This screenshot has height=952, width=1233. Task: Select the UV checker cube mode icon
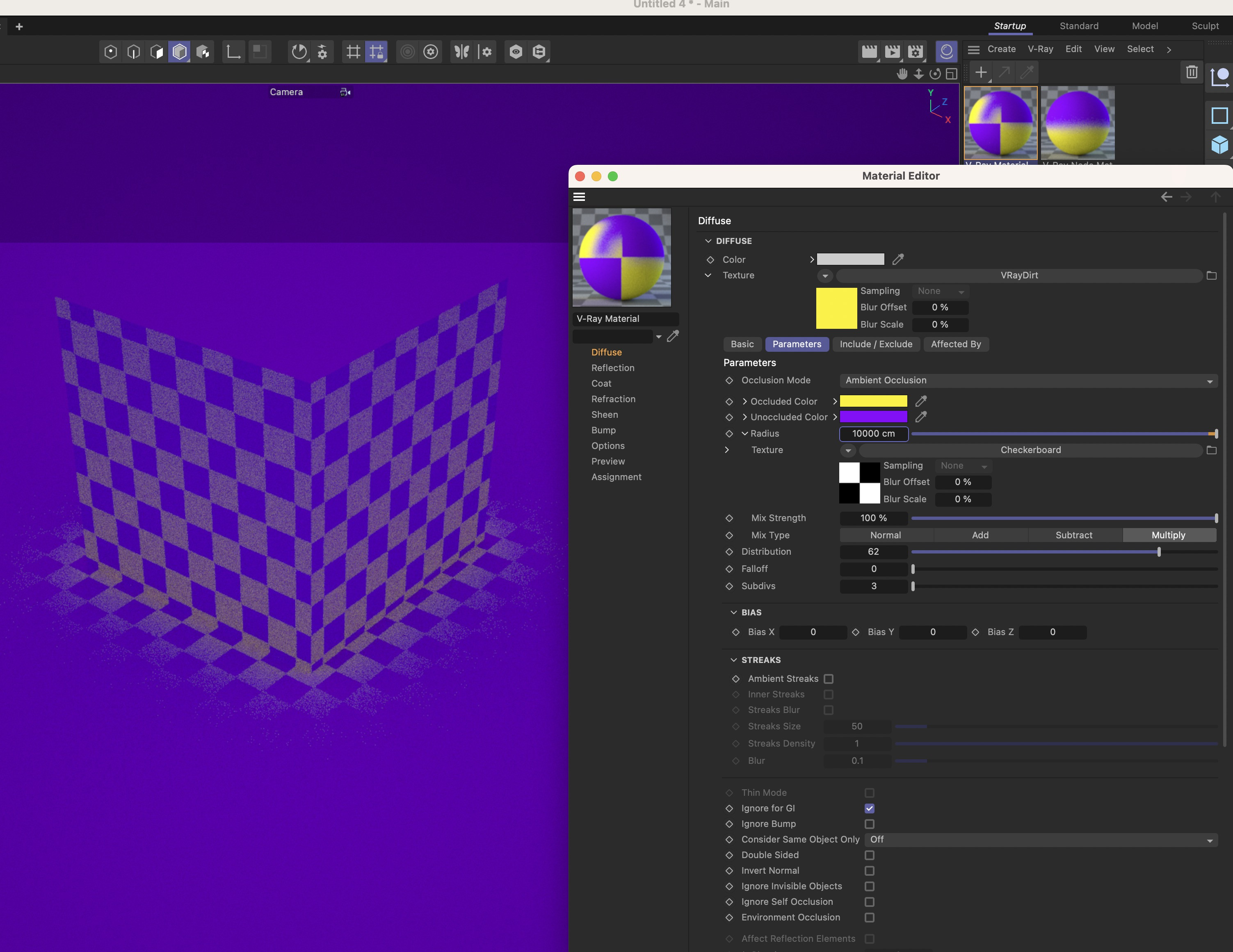click(203, 52)
